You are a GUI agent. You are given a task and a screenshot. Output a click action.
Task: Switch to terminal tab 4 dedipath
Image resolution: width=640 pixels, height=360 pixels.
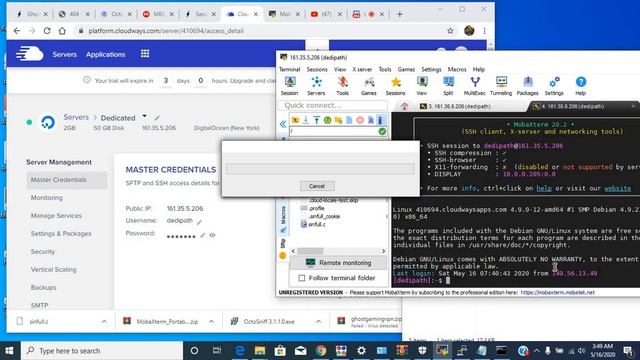(x=583, y=107)
